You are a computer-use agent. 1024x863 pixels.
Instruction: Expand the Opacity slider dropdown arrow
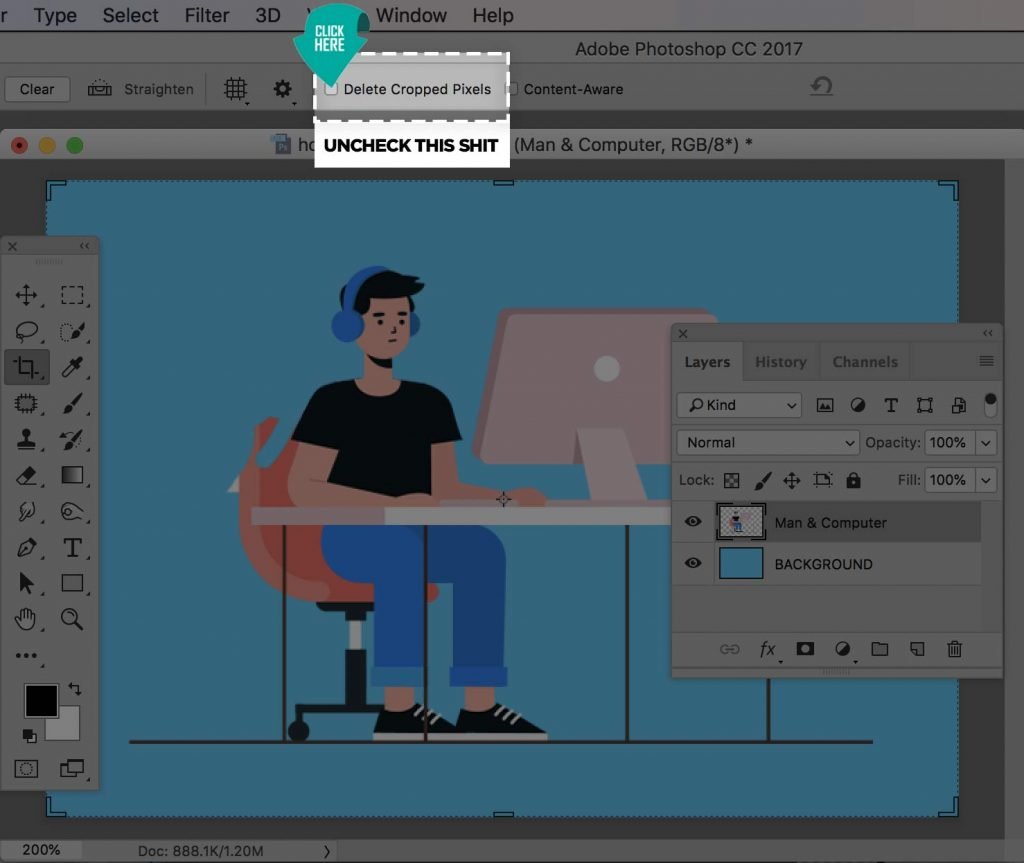coord(985,443)
